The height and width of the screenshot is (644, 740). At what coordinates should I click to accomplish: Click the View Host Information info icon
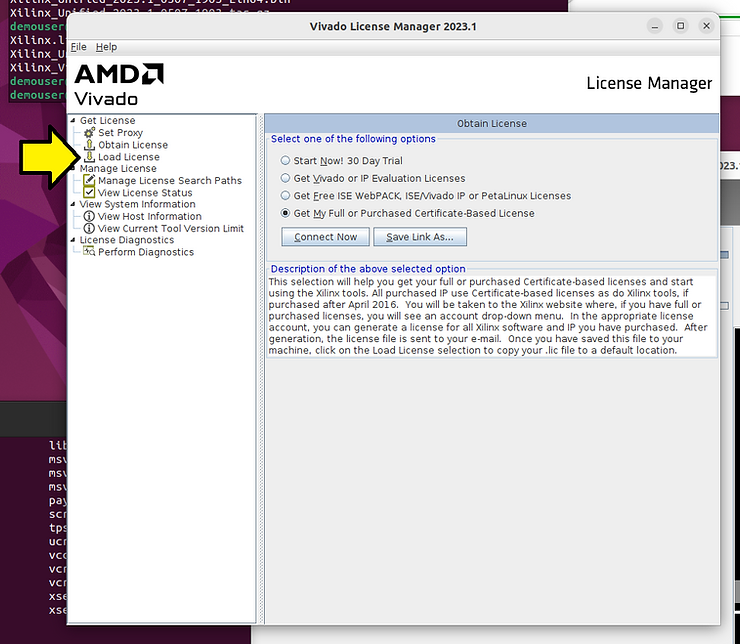point(89,216)
